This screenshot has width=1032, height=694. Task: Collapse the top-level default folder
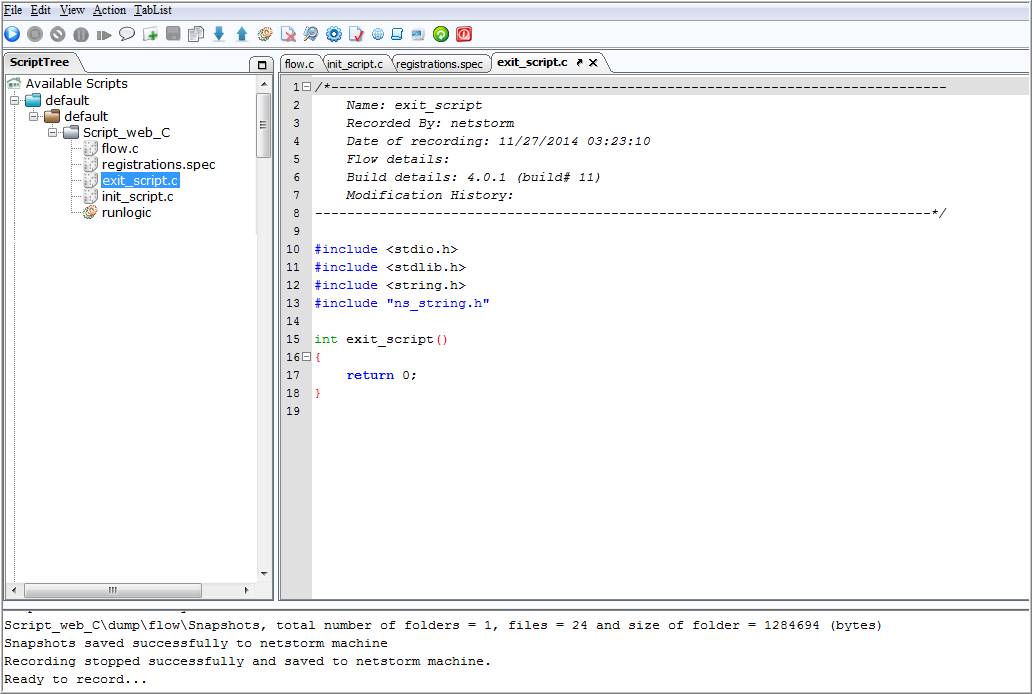coord(14,100)
